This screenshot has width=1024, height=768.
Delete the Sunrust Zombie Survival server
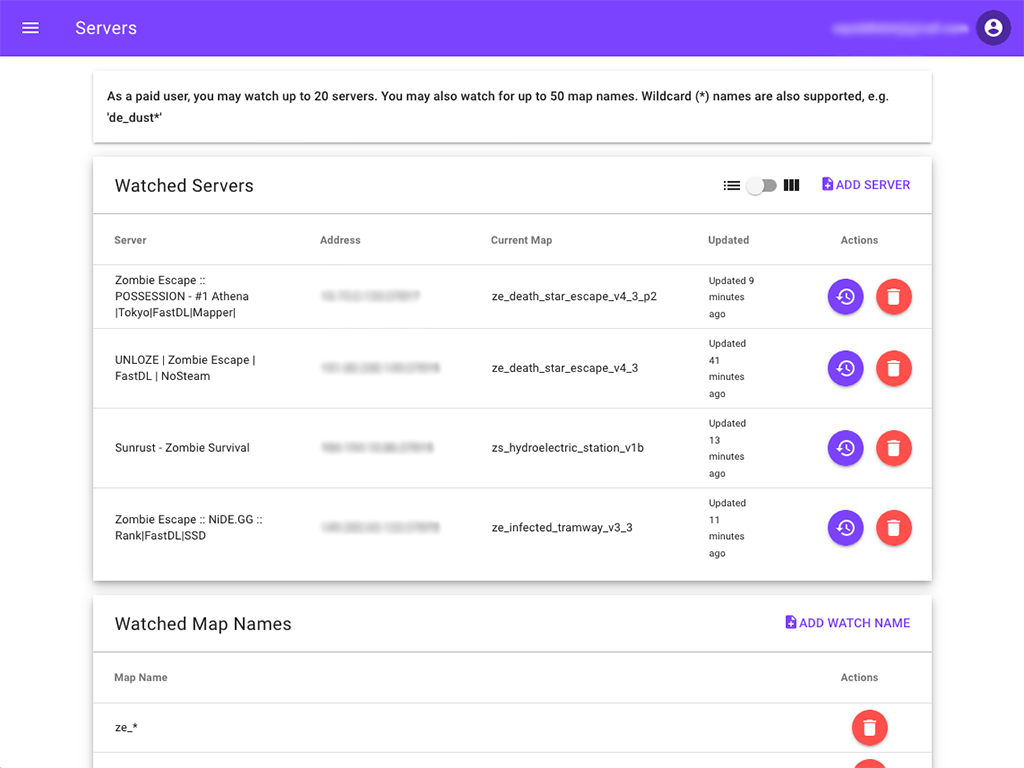click(x=893, y=448)
